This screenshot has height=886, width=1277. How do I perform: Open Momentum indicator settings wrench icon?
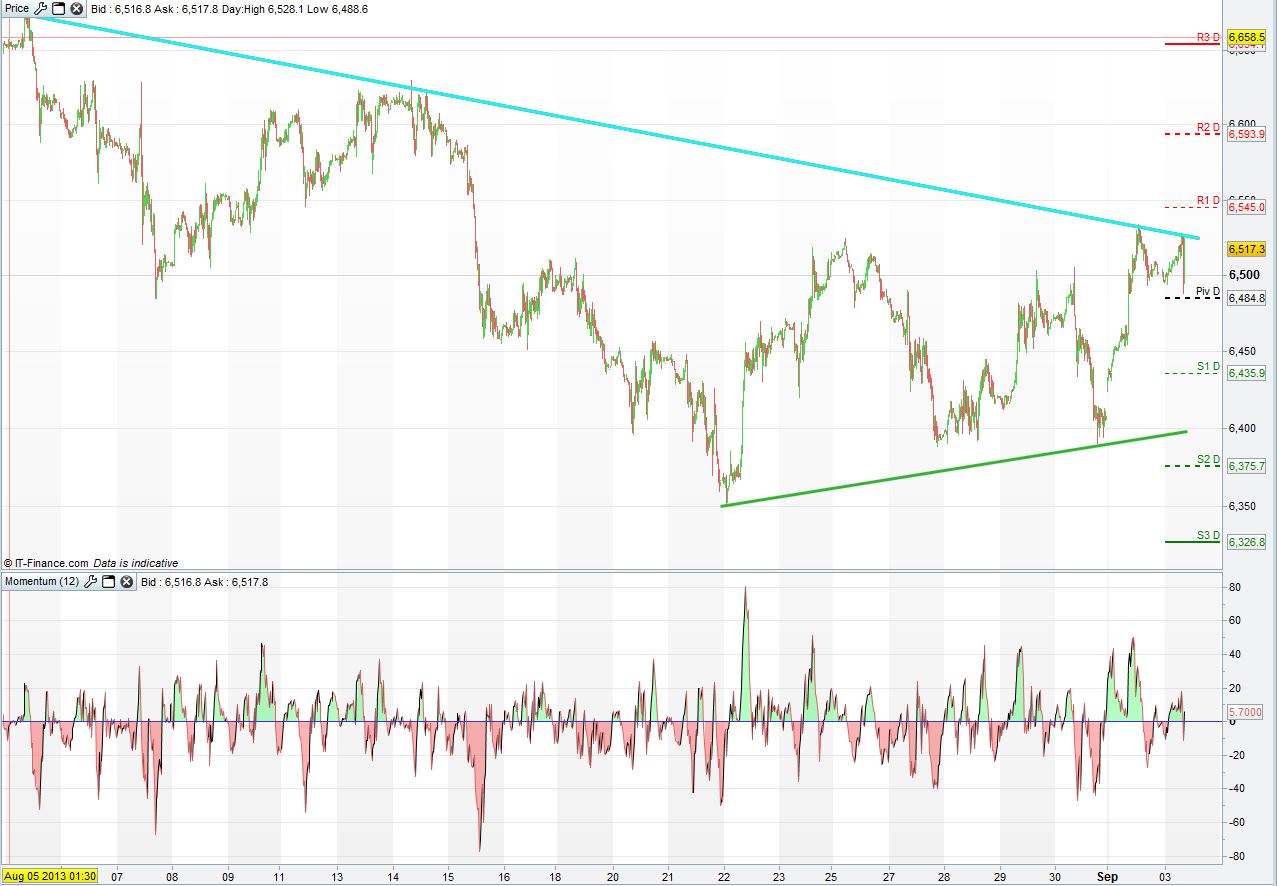coord(91,581)
